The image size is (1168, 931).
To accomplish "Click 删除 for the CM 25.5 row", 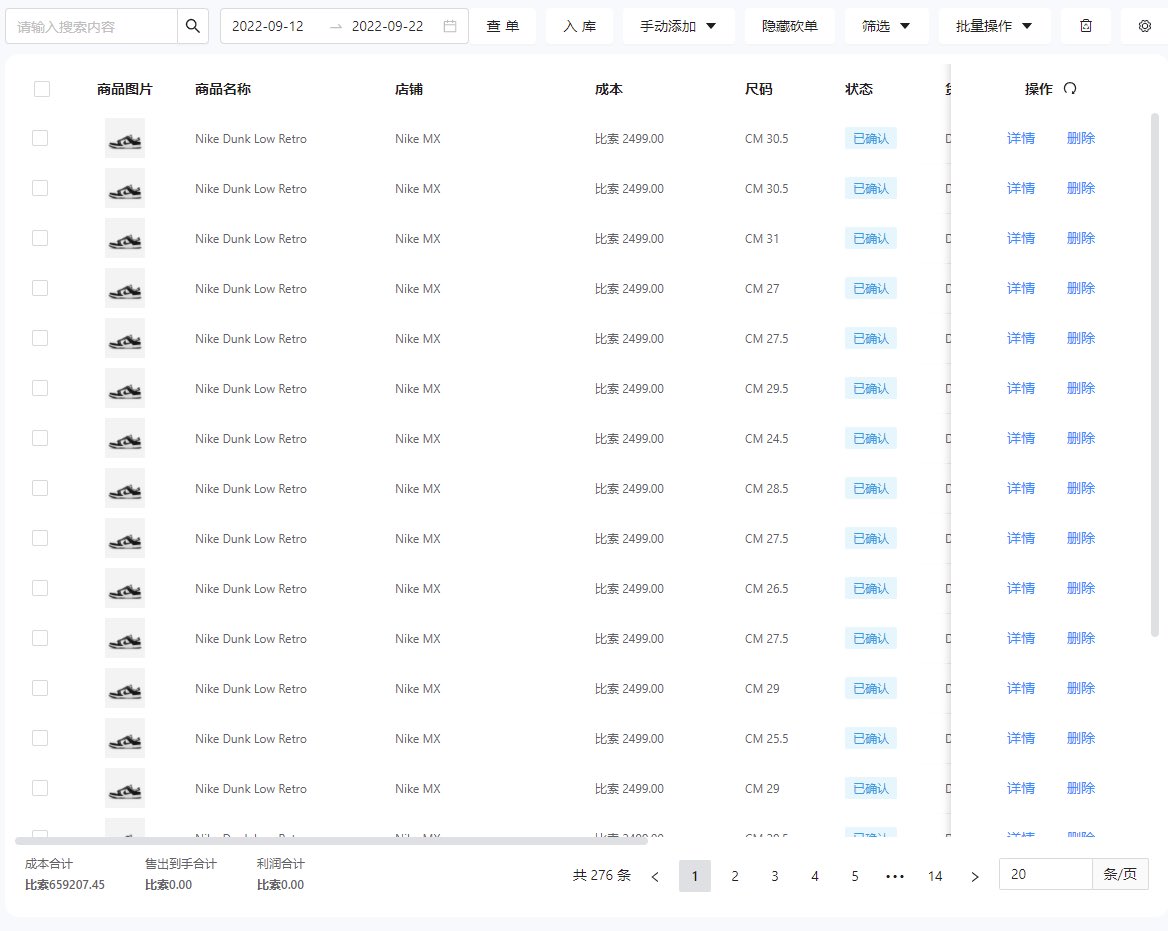I will tap(1081, 738).
